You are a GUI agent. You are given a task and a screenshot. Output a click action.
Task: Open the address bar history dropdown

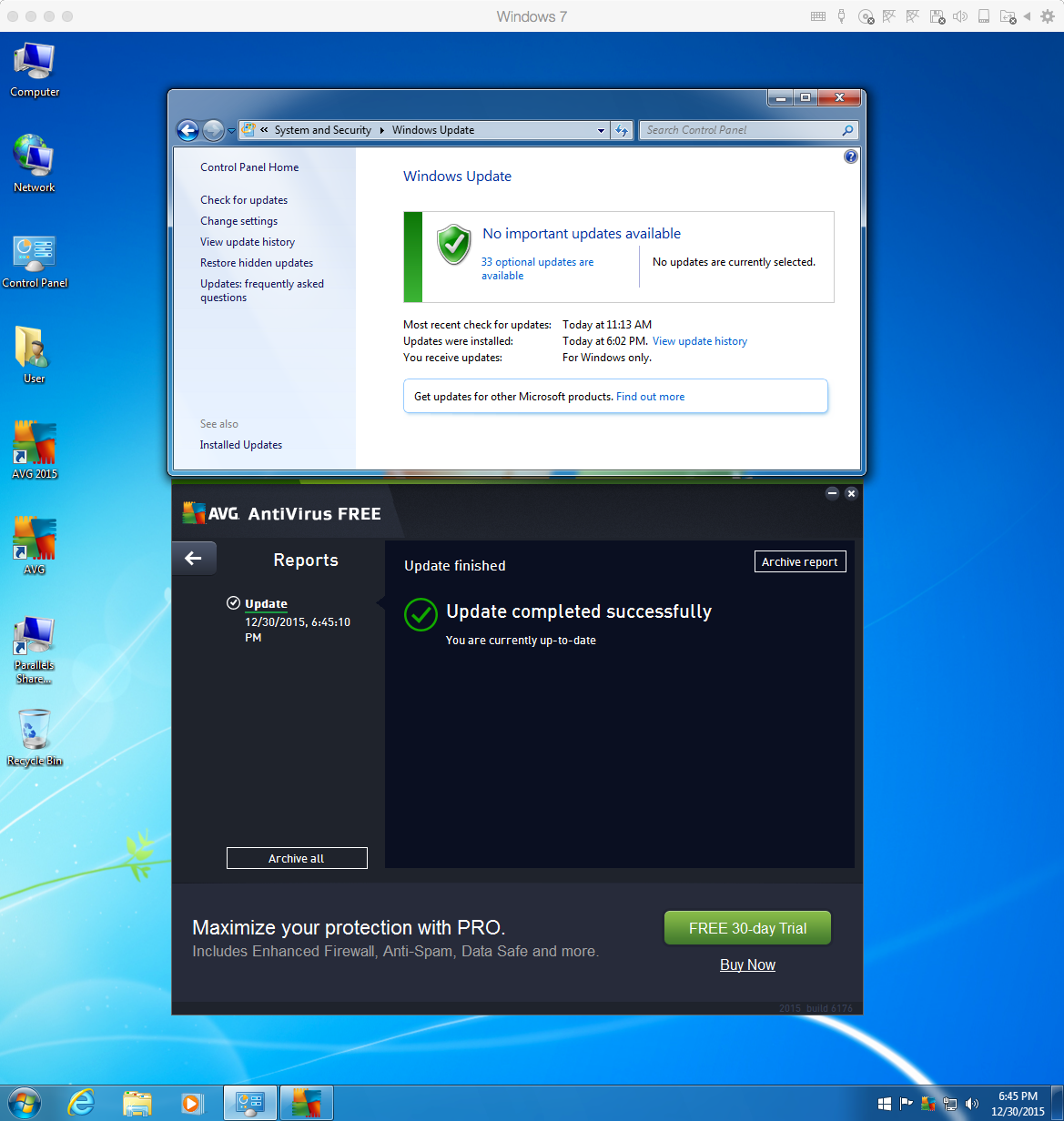[x=601, y=130]
